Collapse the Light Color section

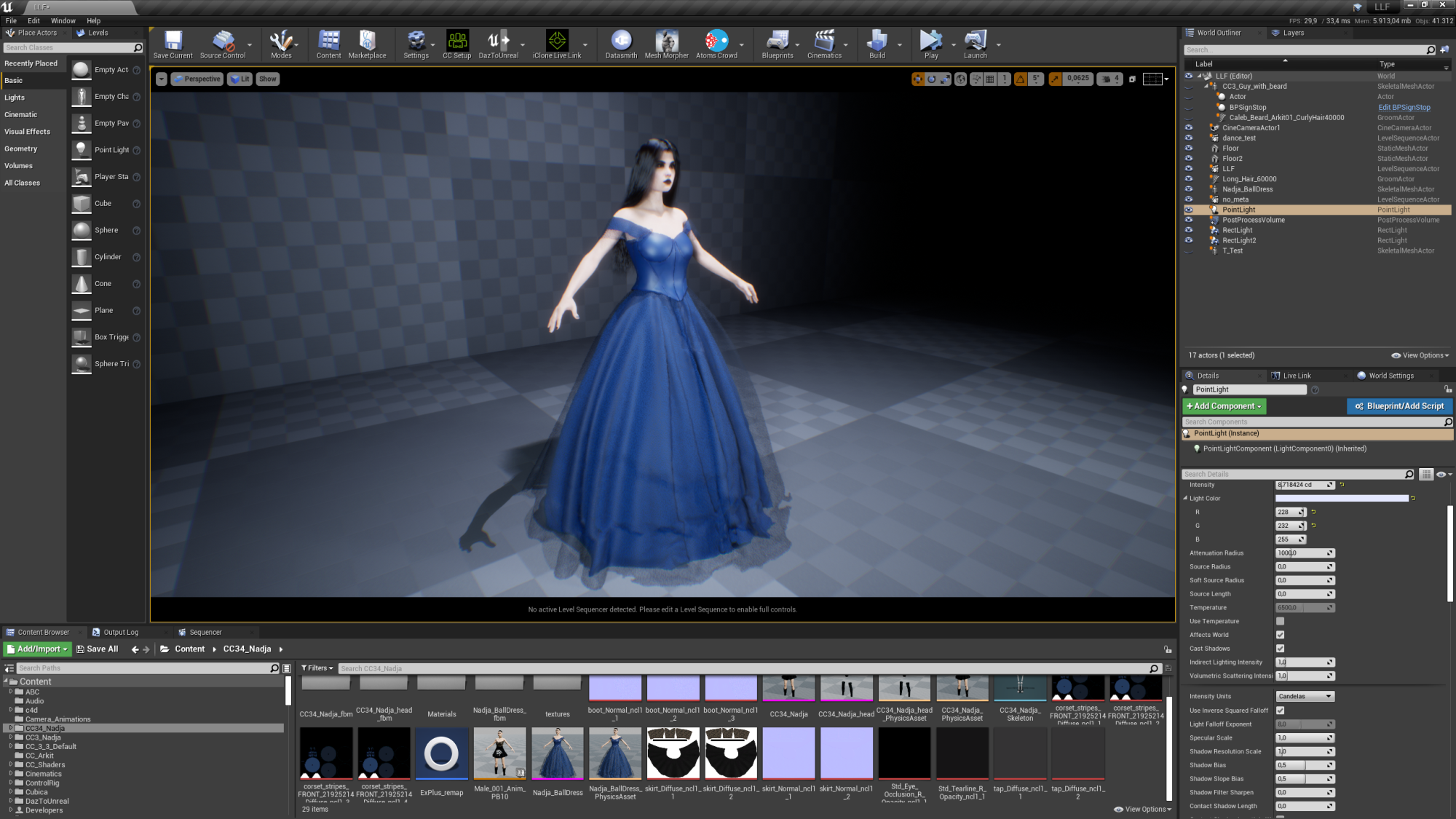[1185, 498]
